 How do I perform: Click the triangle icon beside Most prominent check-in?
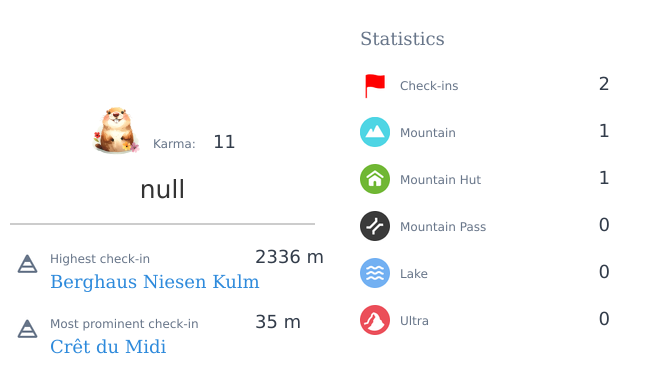27,329
